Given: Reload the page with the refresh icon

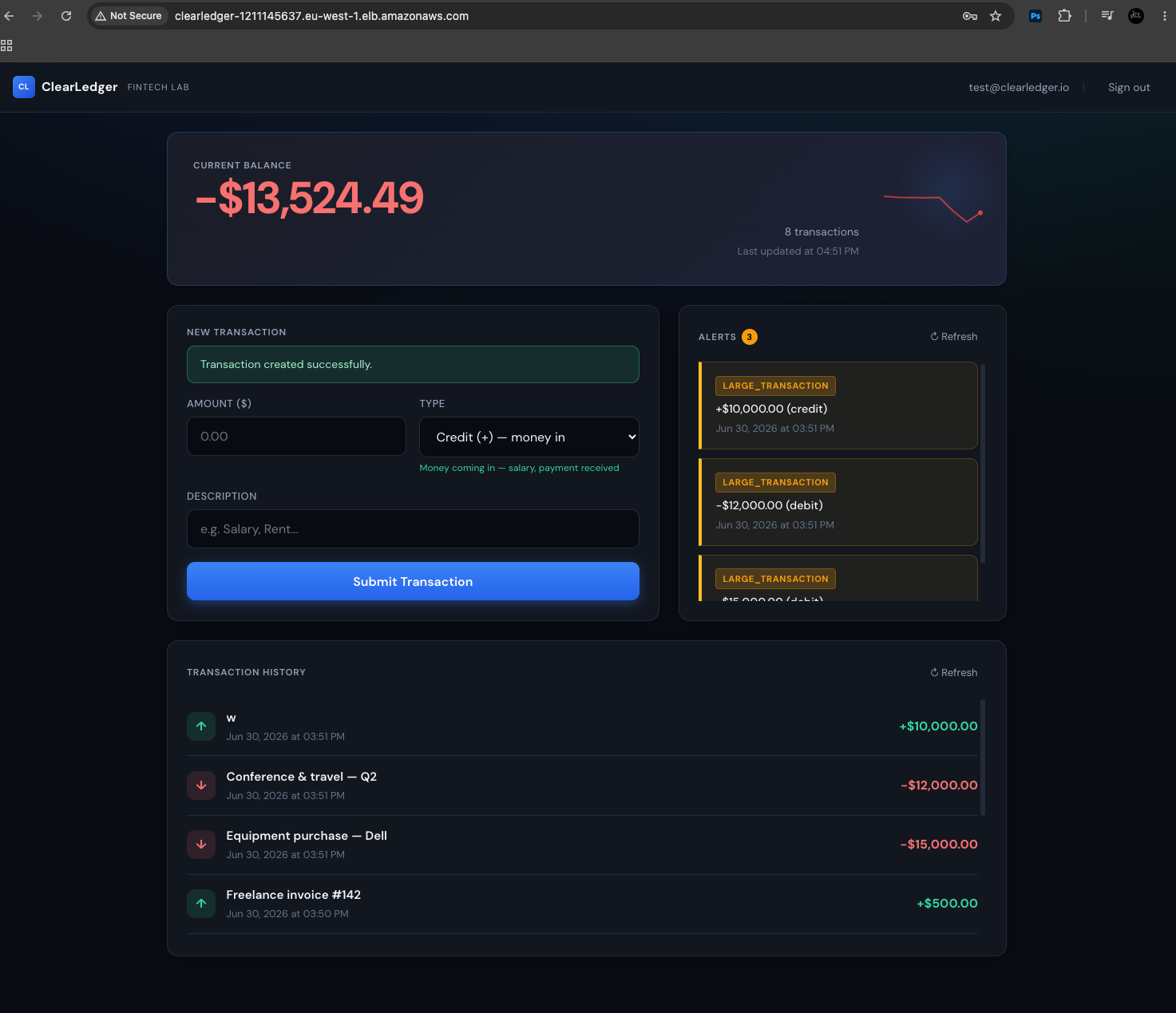Looking at the screenshot, I should 66,16.
